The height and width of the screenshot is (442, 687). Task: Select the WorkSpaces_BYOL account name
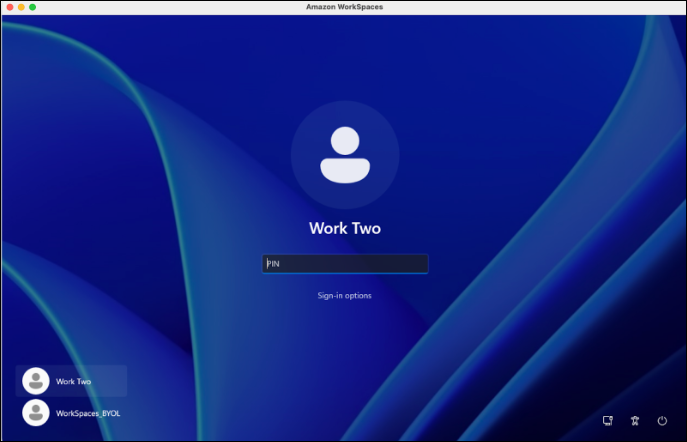(x=88, y=413)
